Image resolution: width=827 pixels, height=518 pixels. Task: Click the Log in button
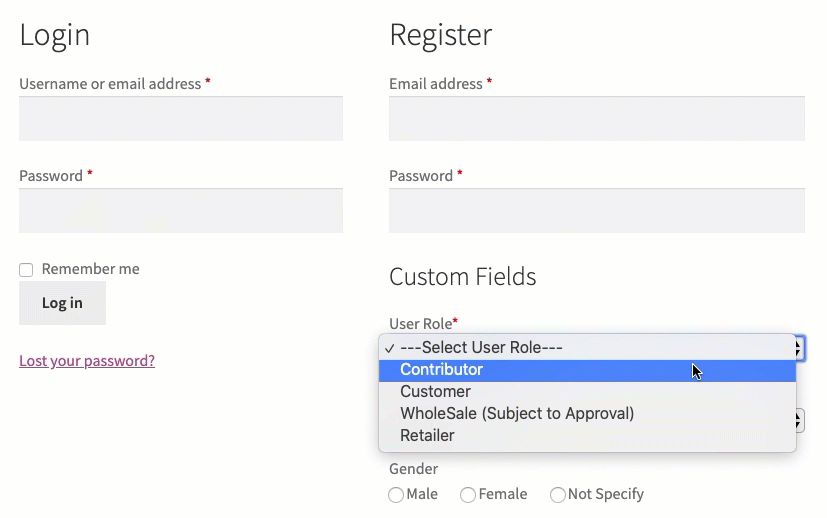pyautogui.click(x=62, y=303)
